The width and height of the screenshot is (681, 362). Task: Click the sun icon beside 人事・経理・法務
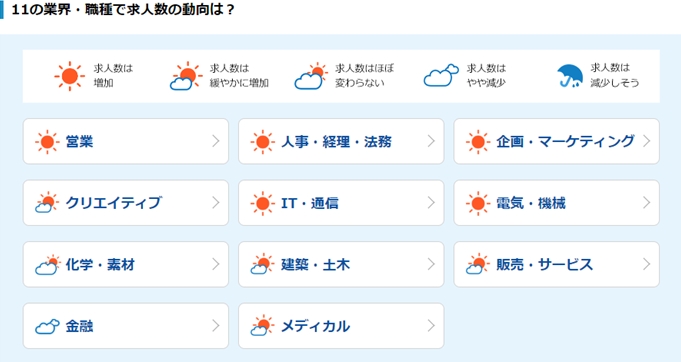pyautogui.click(x=262, y=142)
